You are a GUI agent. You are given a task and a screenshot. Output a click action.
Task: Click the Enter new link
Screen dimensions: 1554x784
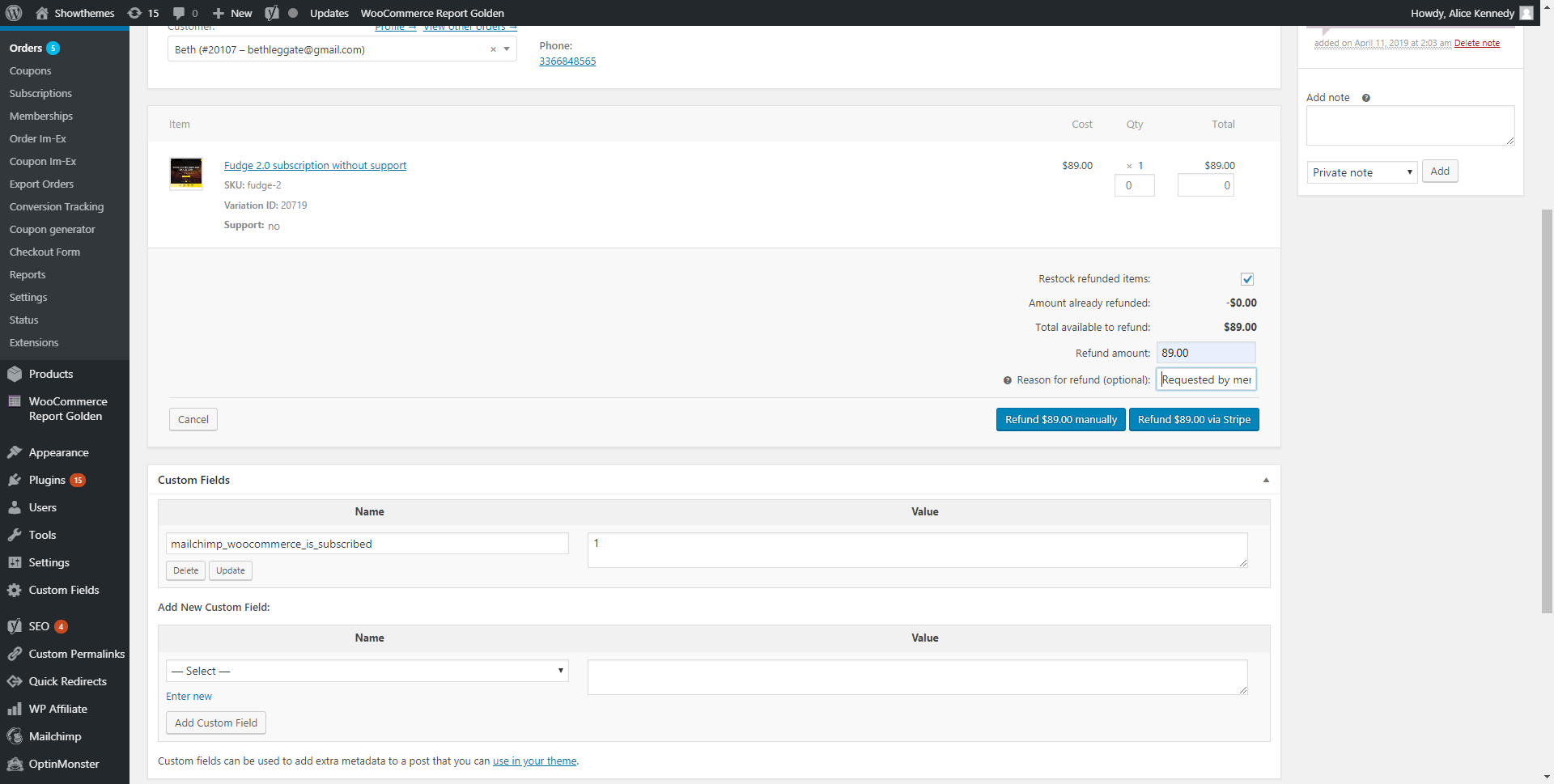pyautogui.click(x=189, y=696)
